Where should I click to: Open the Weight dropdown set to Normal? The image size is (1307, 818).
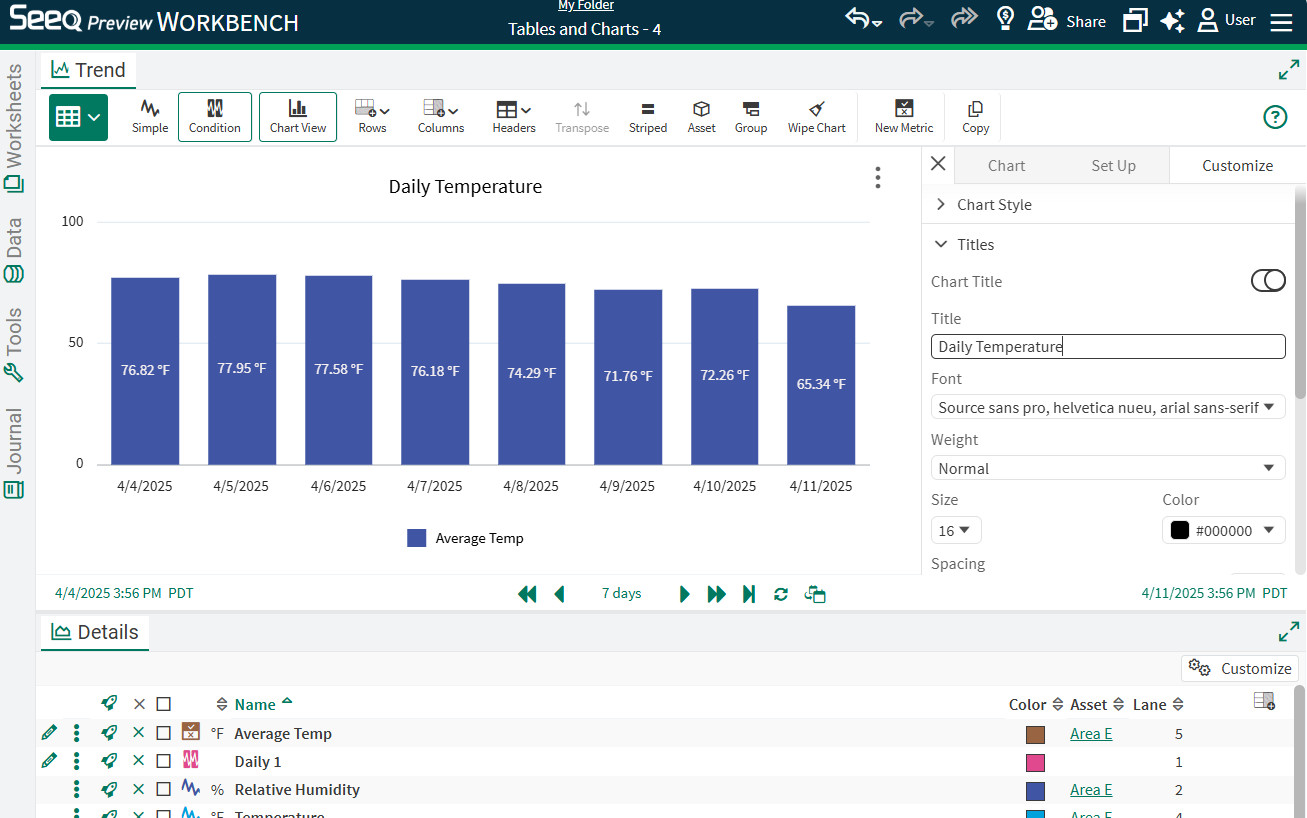1107,468
